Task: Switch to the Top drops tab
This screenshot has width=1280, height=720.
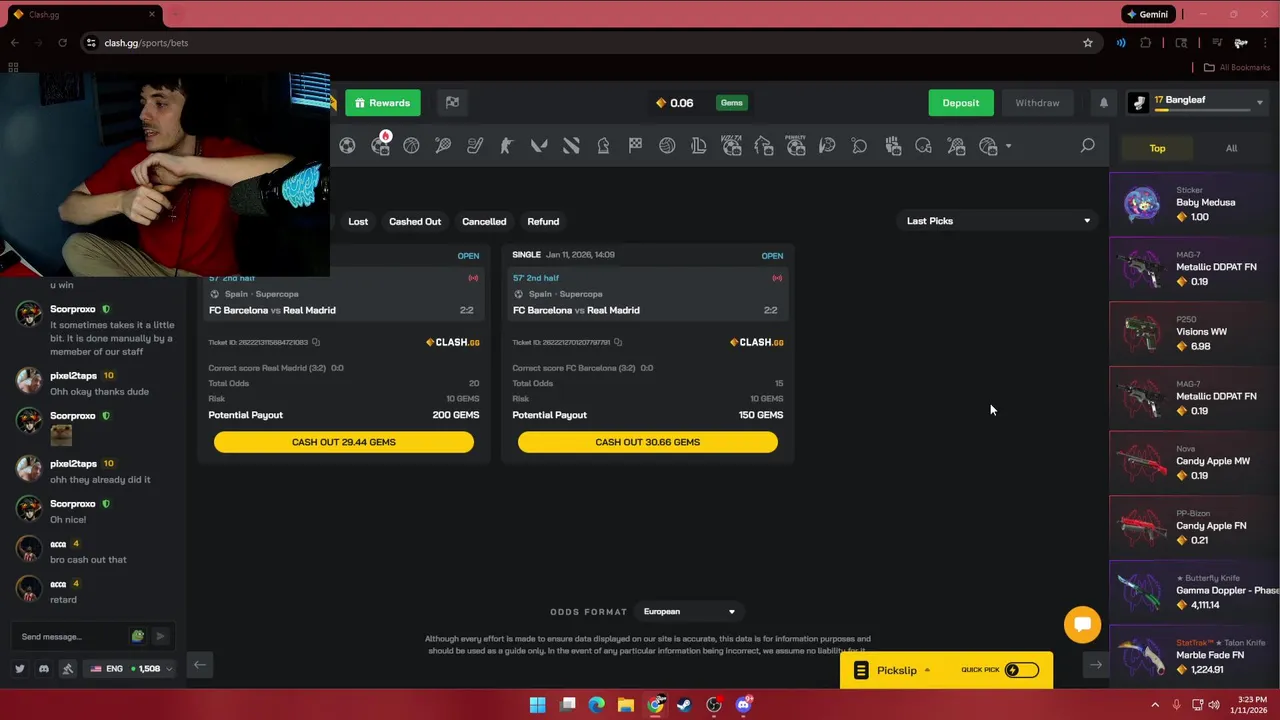Action: coord(1157,148)
